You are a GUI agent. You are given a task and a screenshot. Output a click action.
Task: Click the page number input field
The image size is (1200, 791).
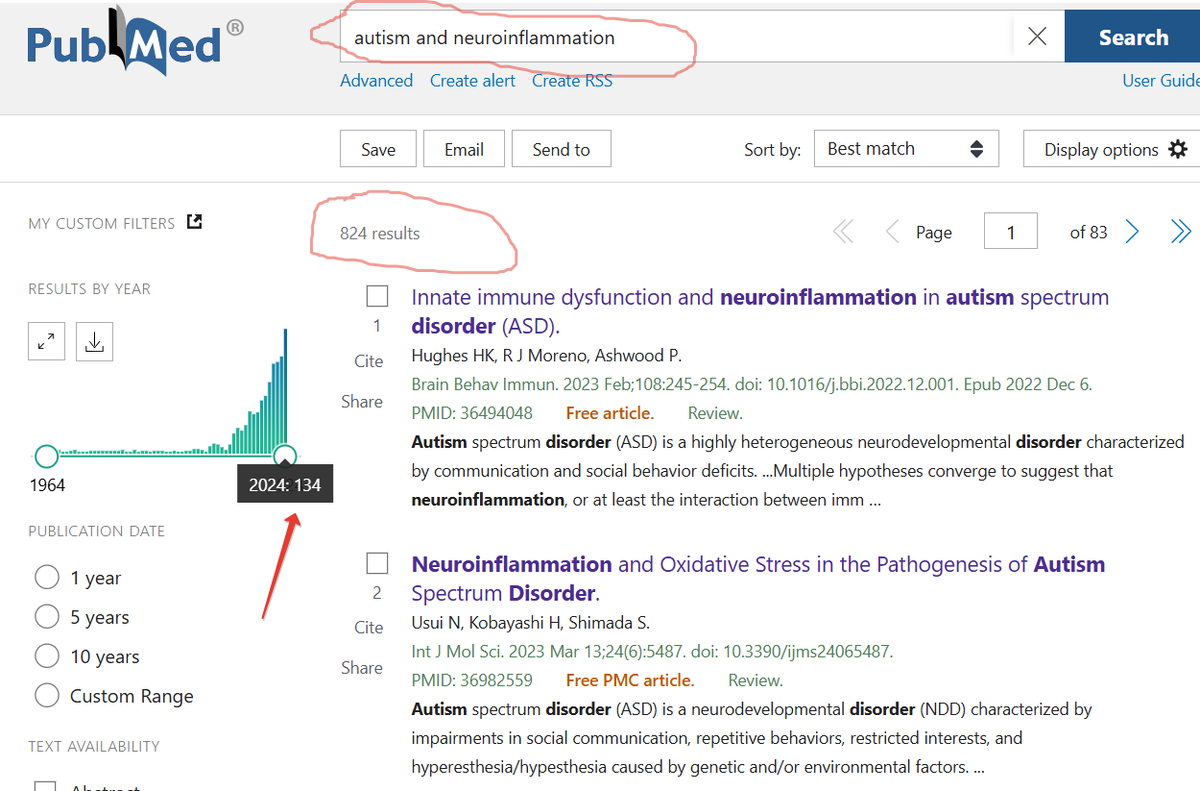click(1011, 232)
